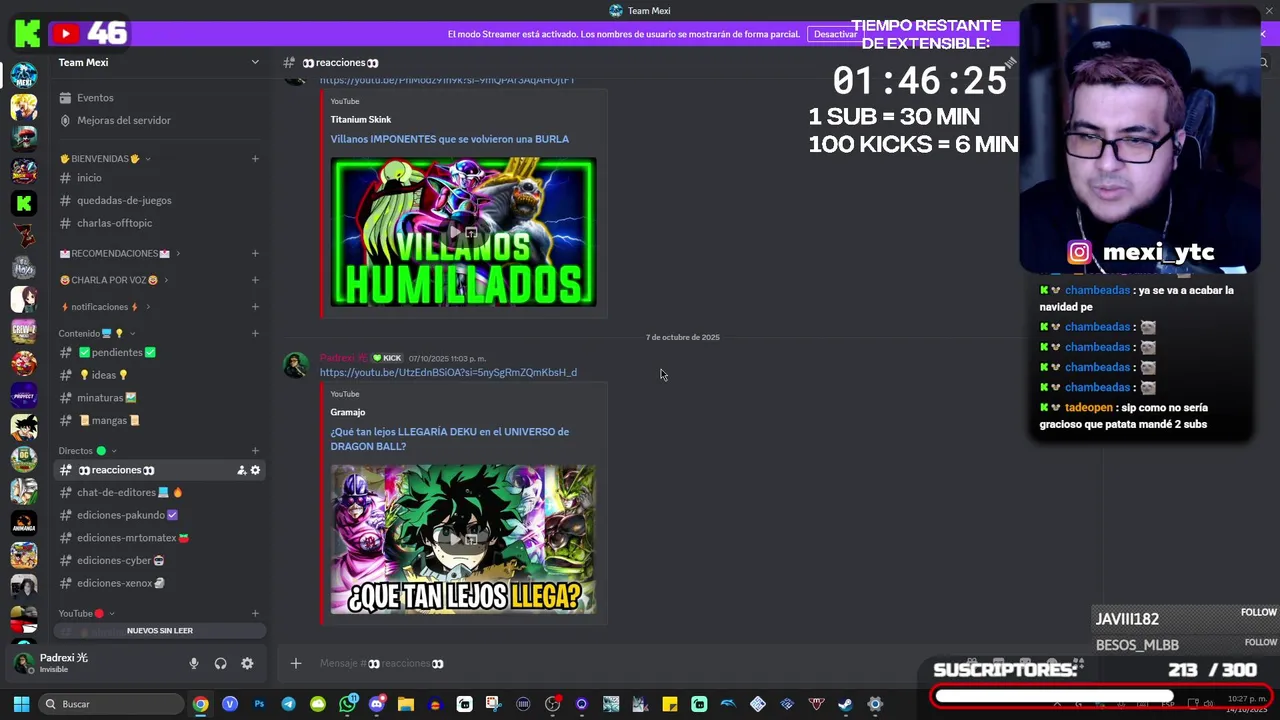
Task: Open the pendientes channel
Action: tap(159, 352)
